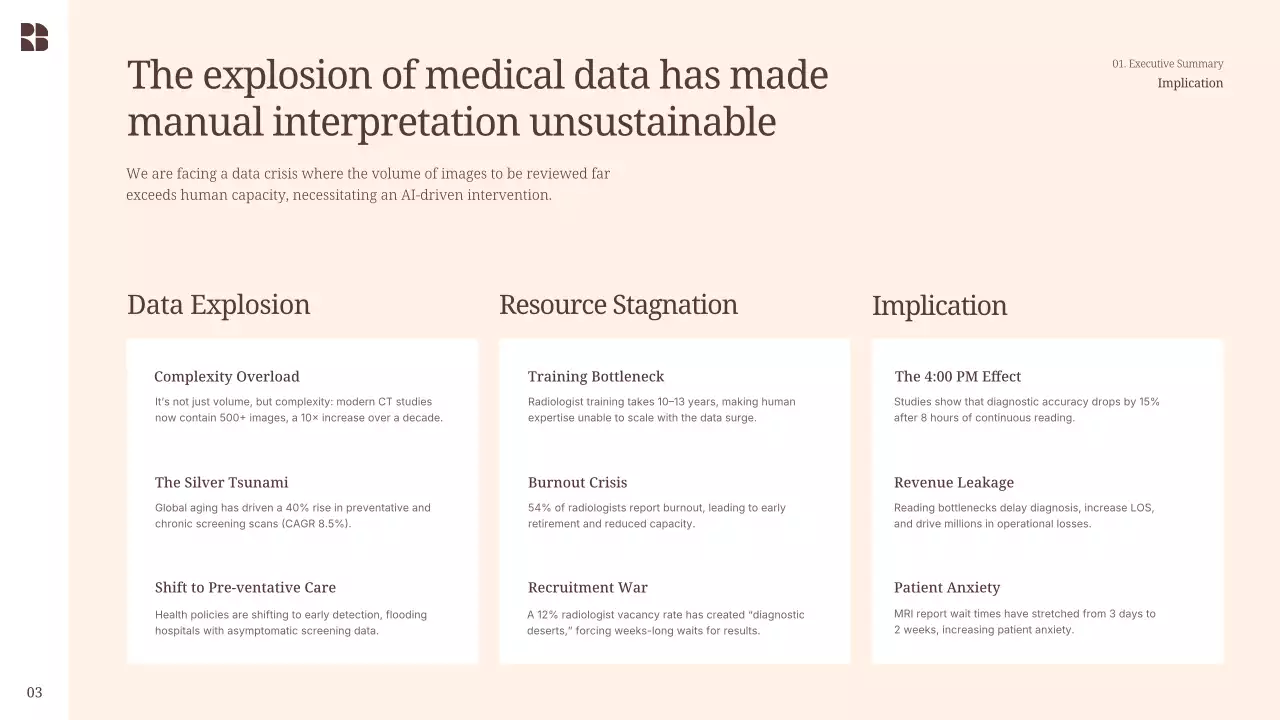Click the 'Revenue Leakage' heading

click(x=954, y=483)
